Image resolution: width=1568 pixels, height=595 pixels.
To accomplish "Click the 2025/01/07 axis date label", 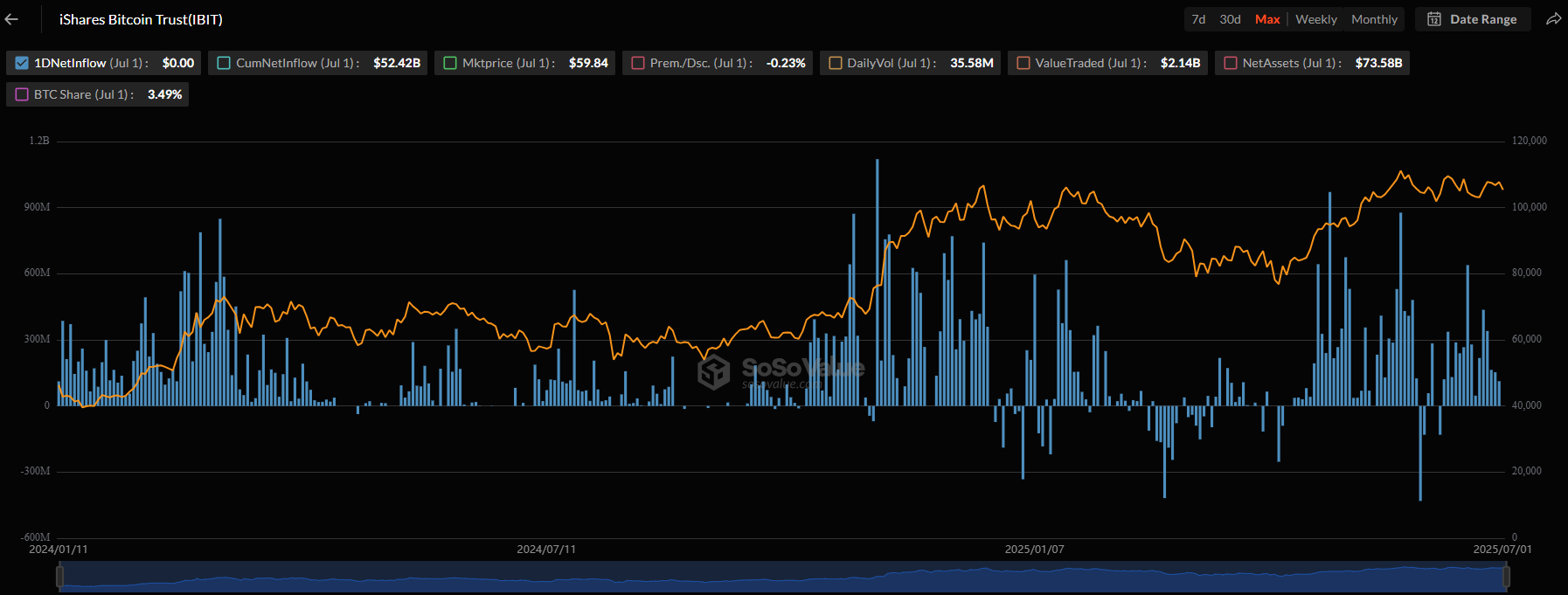I will [x=1034, y=550].
